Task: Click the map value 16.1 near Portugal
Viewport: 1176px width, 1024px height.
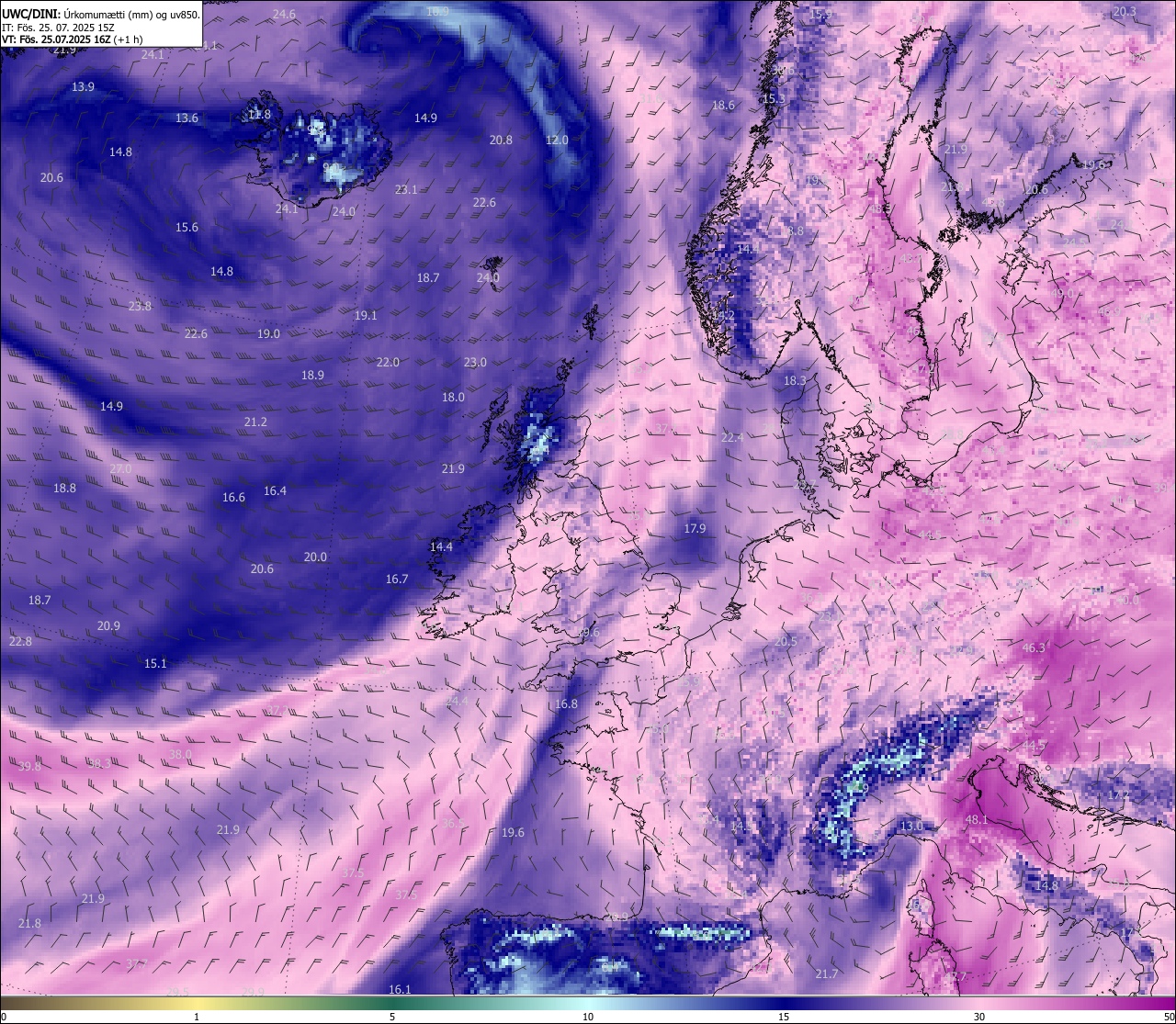Action: coord(400,989)
